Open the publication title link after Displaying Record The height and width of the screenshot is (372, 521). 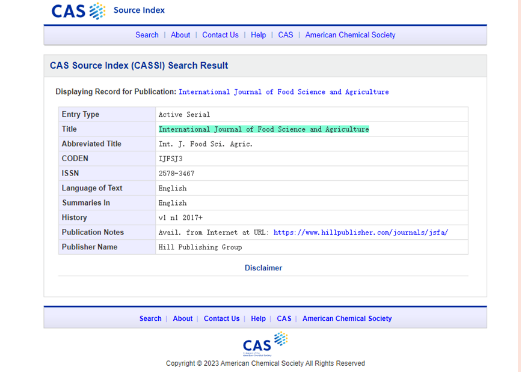pos(284,92)
